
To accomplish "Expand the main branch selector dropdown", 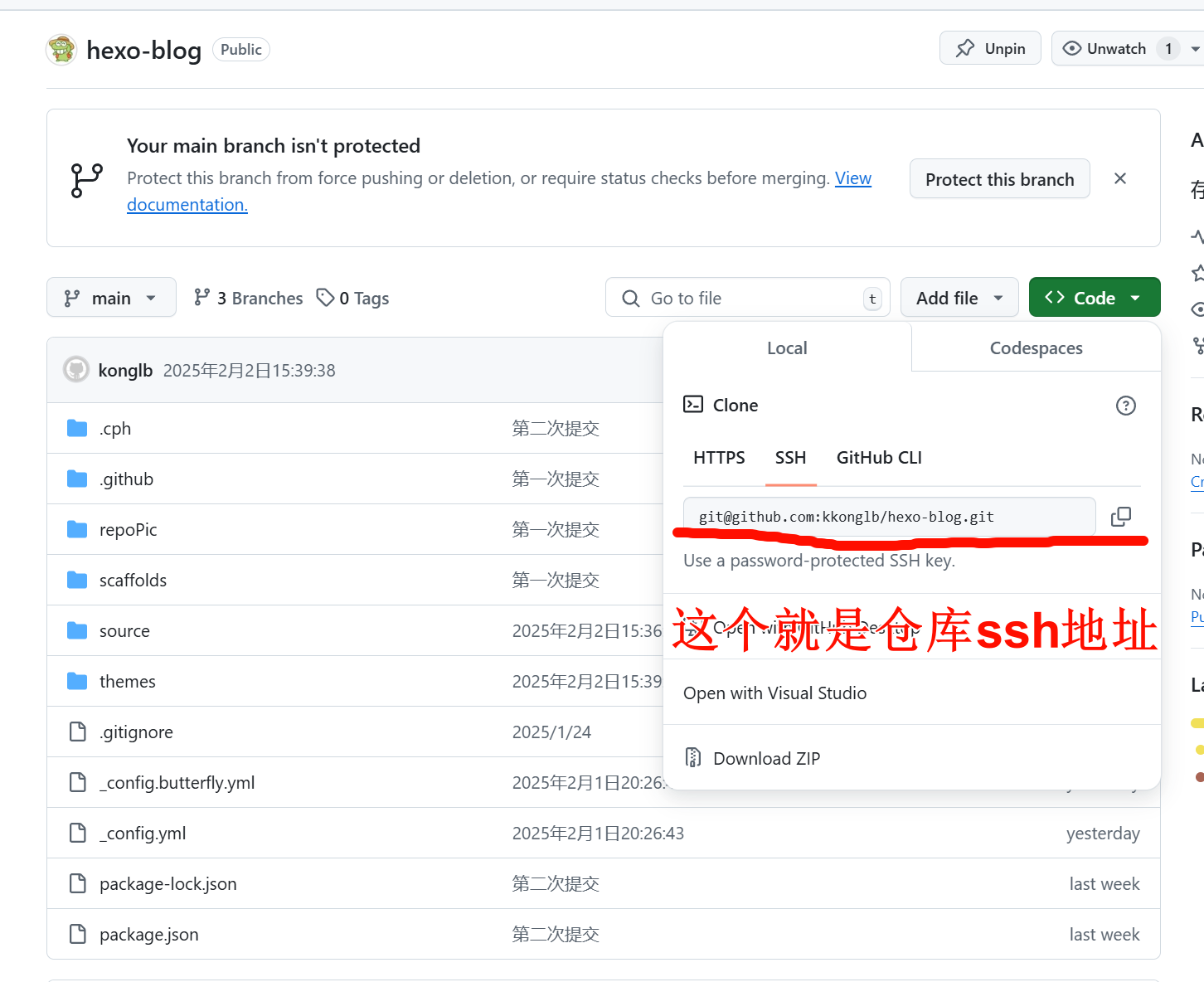I will (111, 298).
